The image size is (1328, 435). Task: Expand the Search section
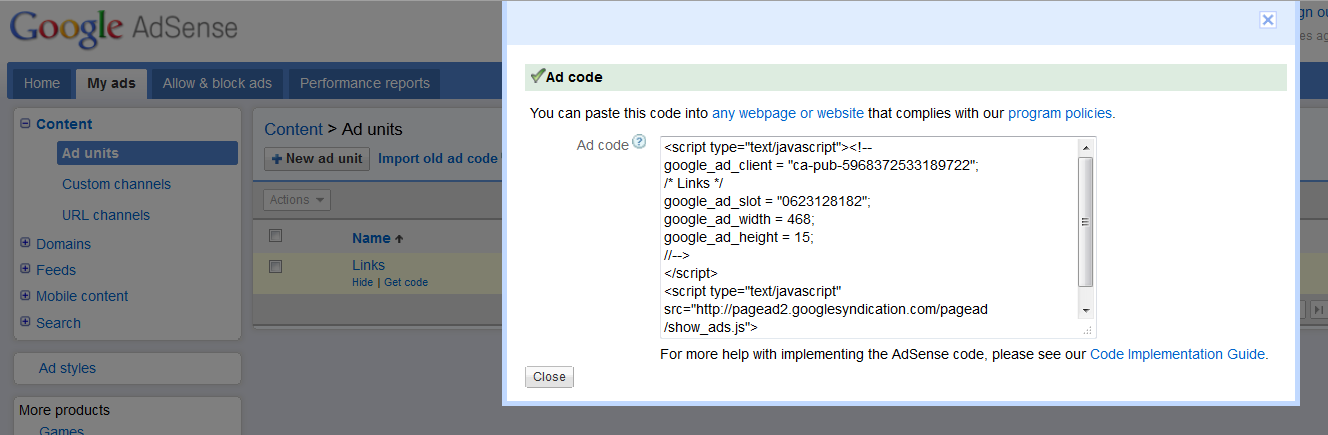click(x=25, y=322)
